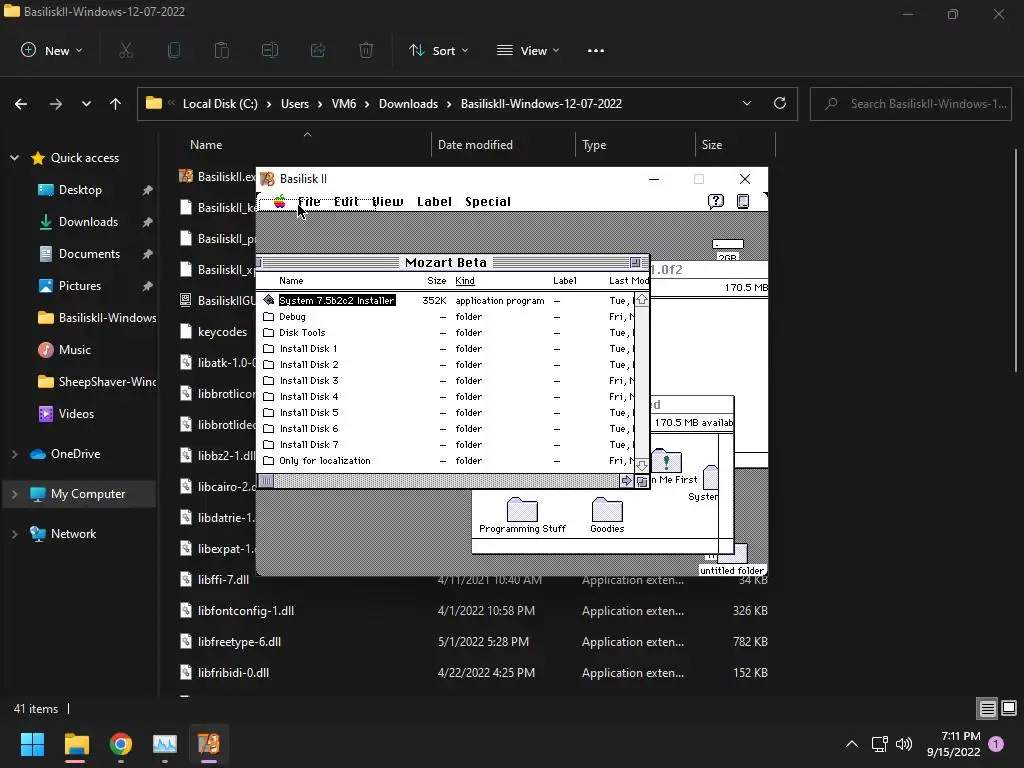
Task: Open the Label menu
Action: coord(434,202)
